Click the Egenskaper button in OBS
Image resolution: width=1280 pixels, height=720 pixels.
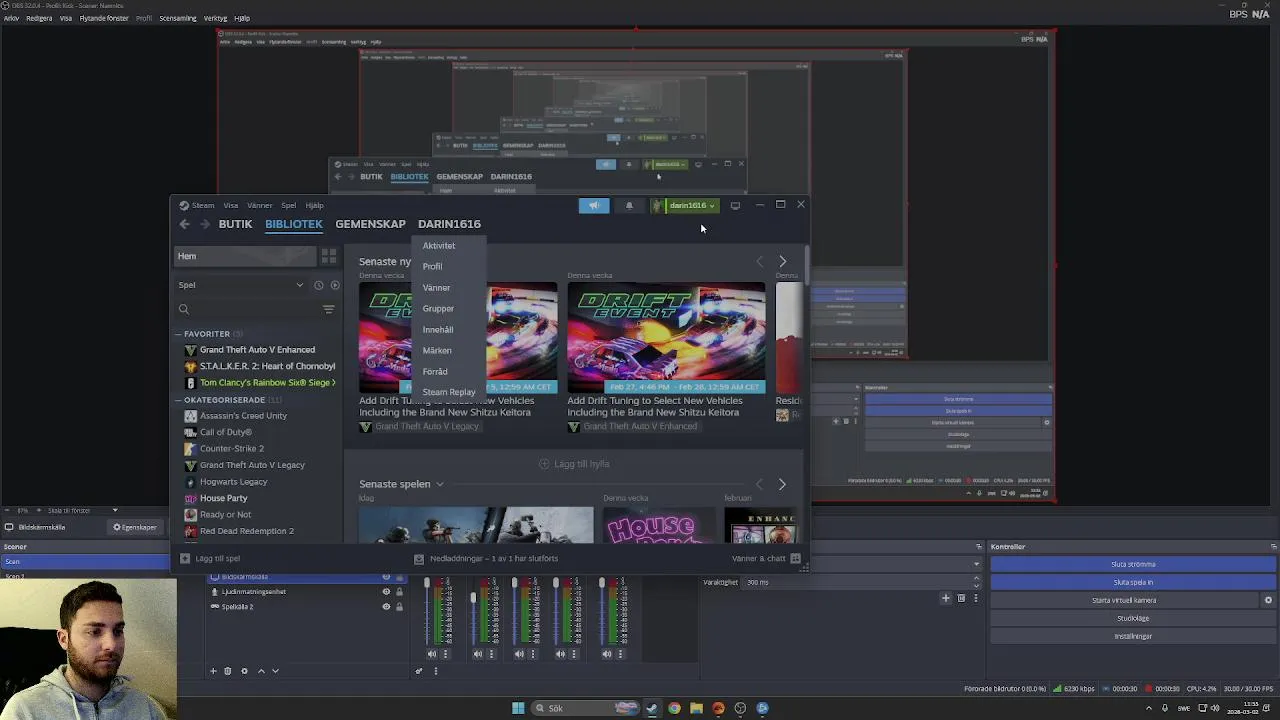[135, 527]
